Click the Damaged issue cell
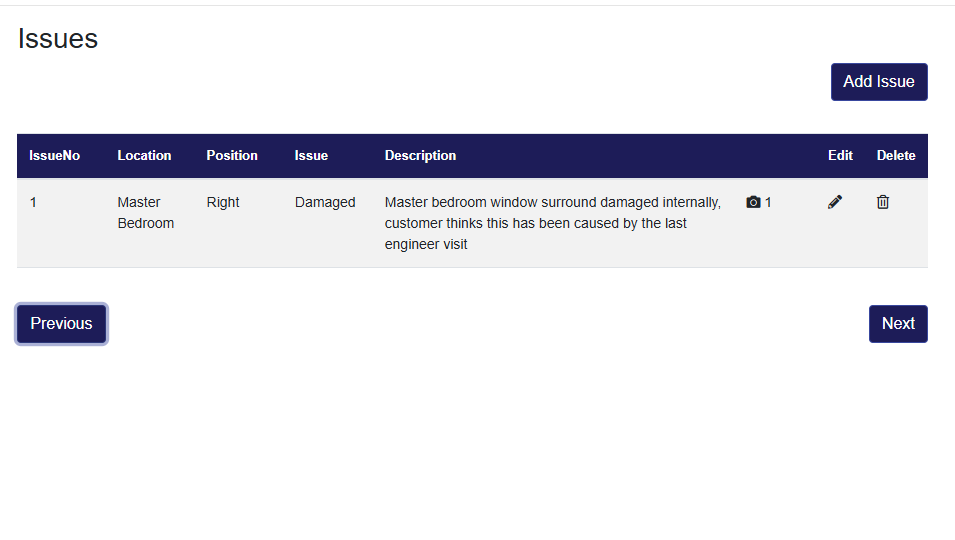The height and width of the screenshot is (540, 955). pyautogui.click(x=325, y=202)
